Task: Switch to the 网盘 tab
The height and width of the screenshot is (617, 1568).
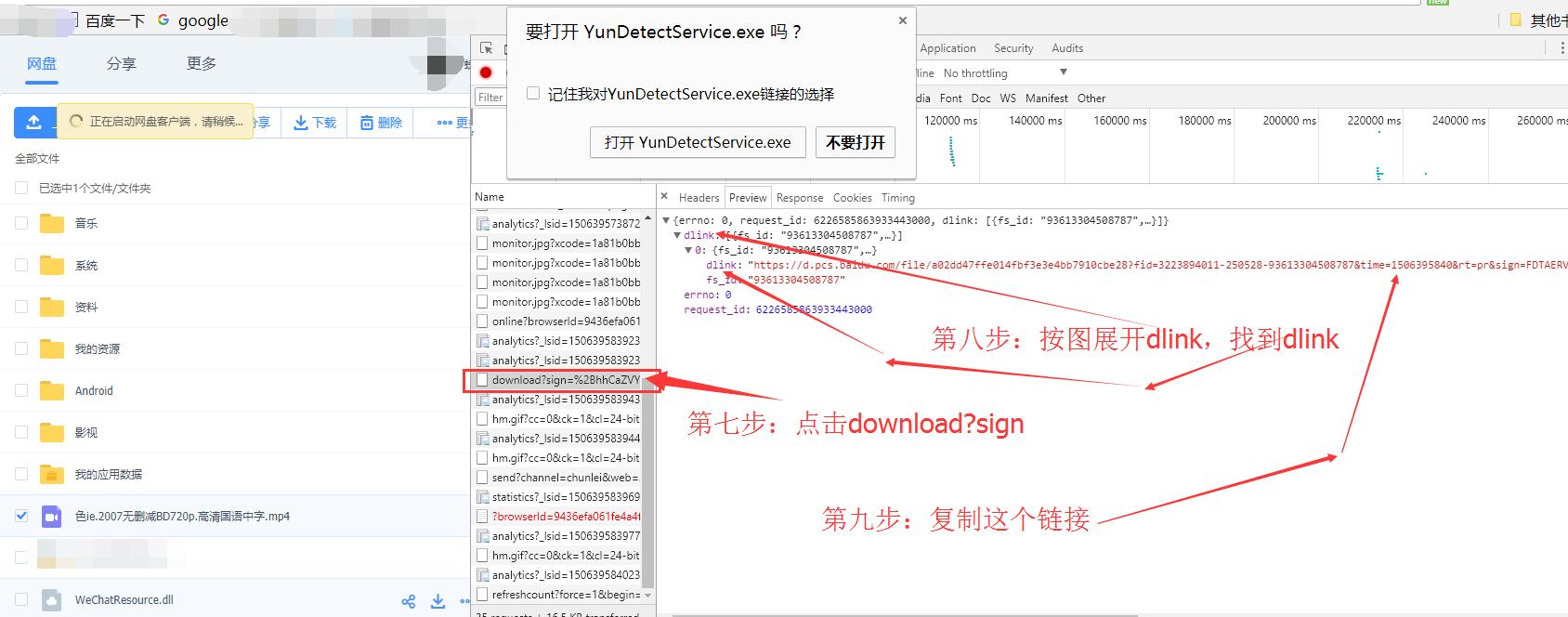Action: coord(42,63)
